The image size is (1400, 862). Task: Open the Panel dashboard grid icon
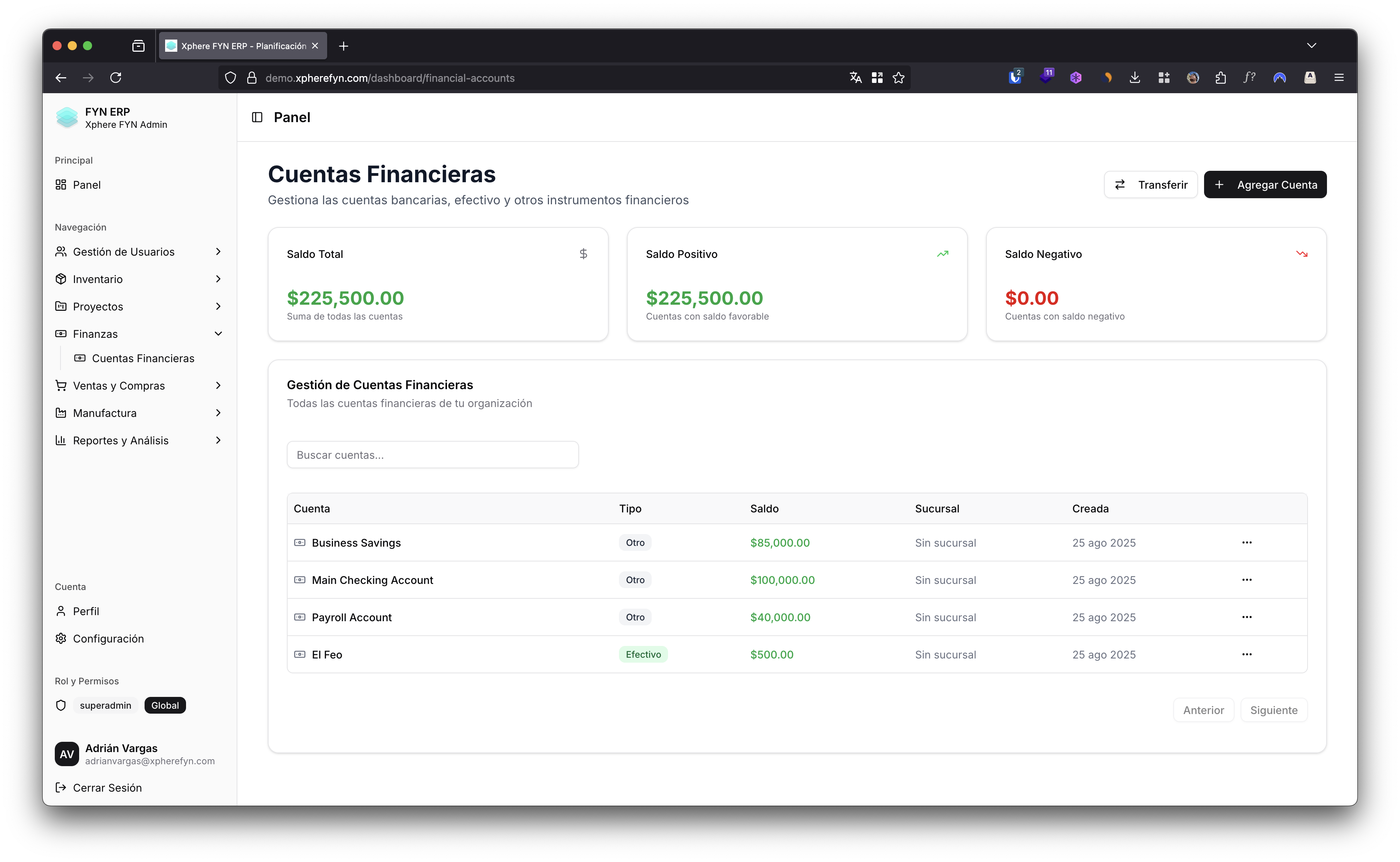point(61,184)
